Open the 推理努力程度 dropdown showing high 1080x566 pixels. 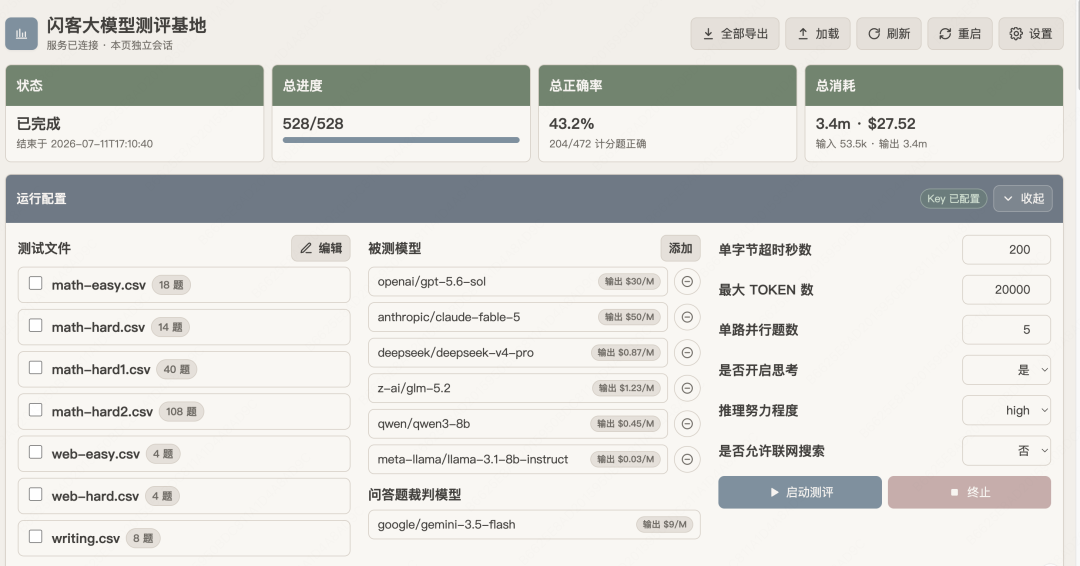1006,410
